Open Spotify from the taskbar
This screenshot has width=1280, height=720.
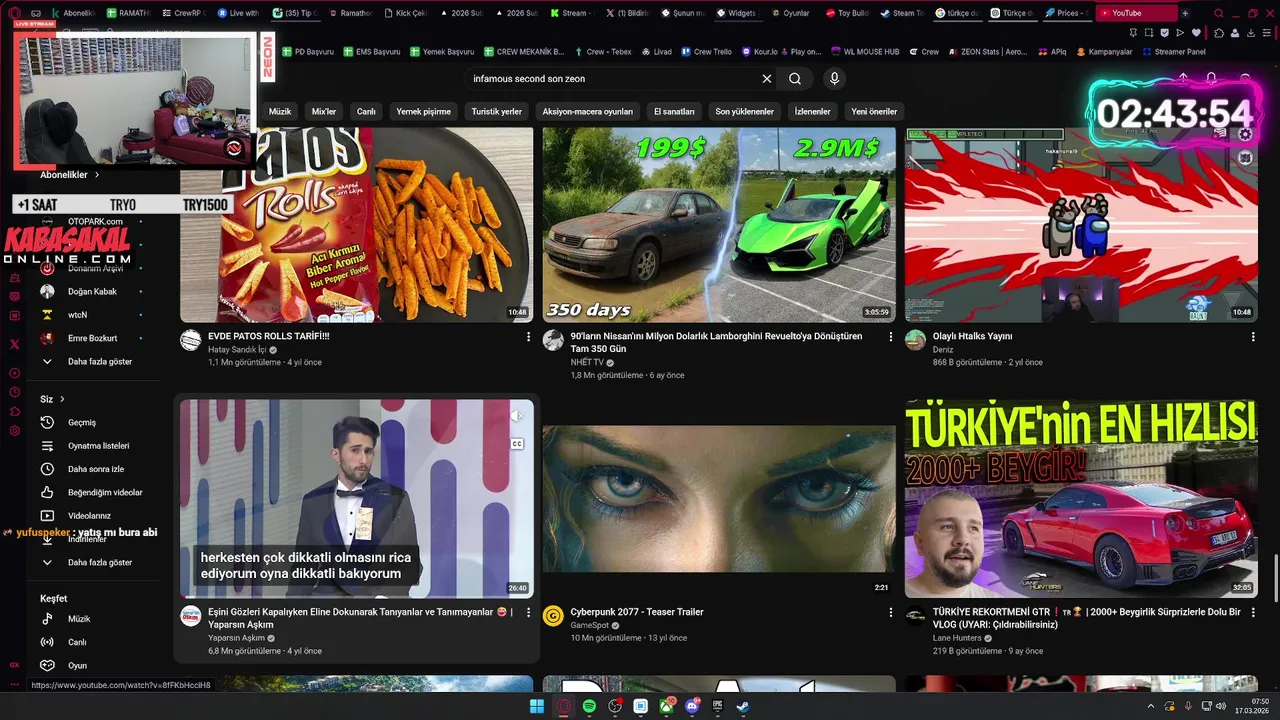(589, 706)
